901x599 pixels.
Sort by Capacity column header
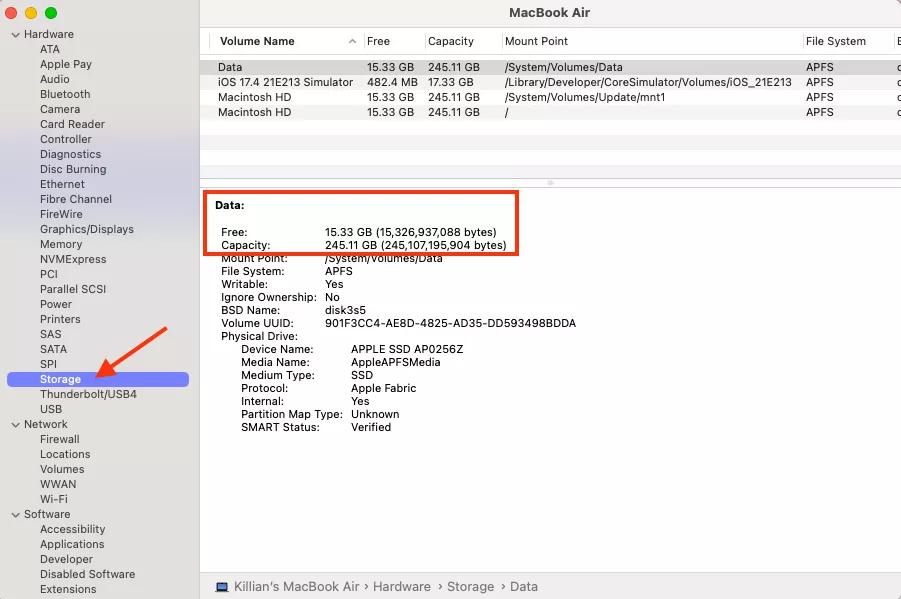tap(450, 41)
